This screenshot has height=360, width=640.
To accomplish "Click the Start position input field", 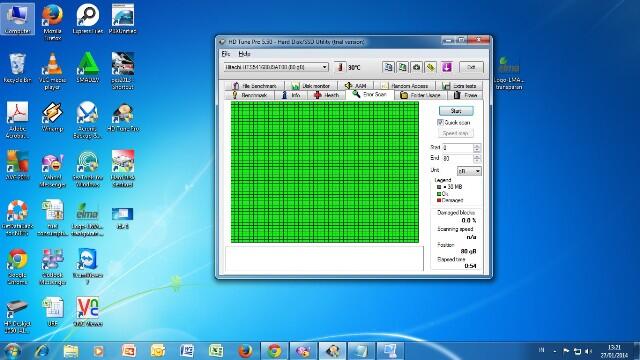I will point(458,147).
